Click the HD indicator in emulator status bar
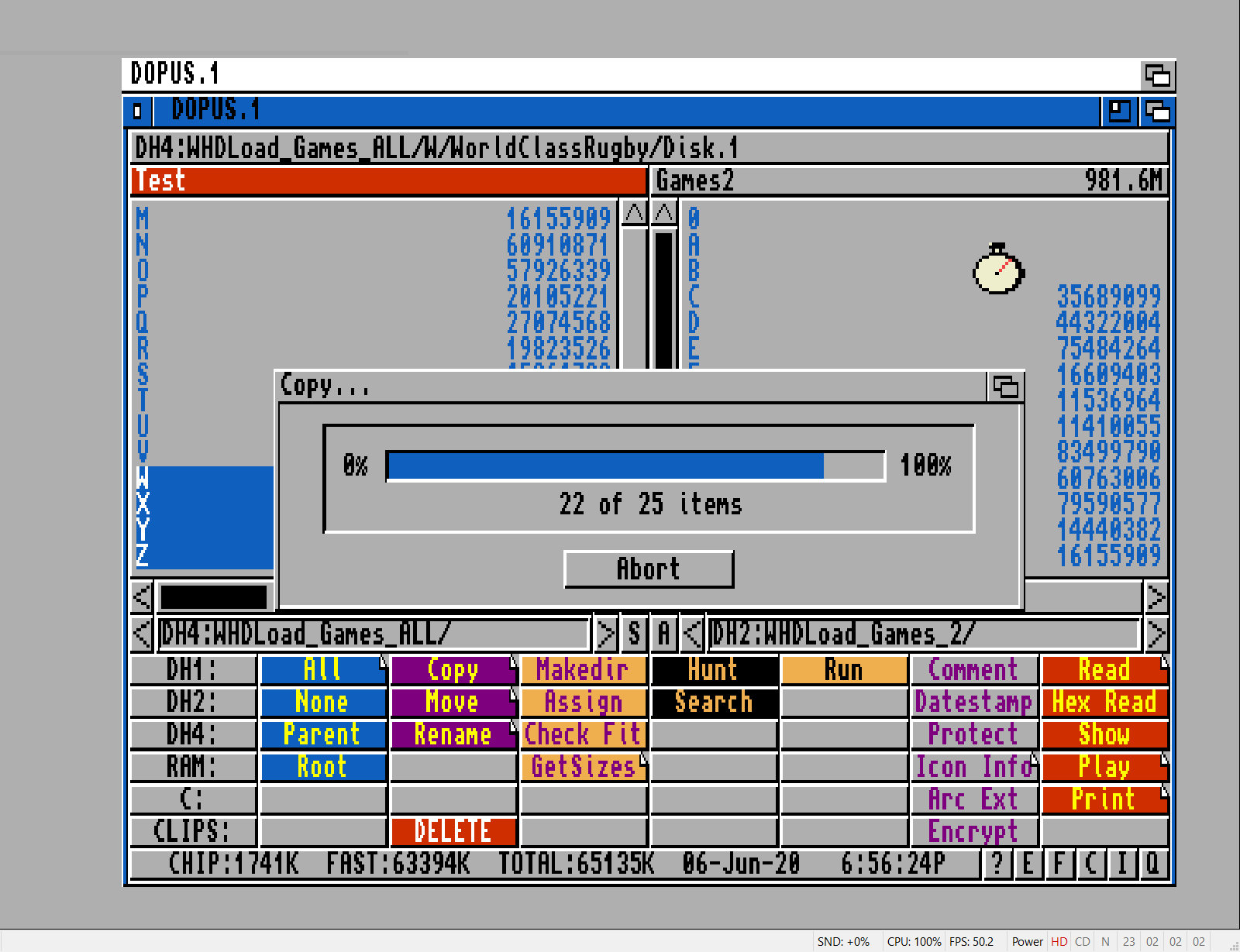The width and height of the screenshot is (1240, 952). tap(1059, 942)
